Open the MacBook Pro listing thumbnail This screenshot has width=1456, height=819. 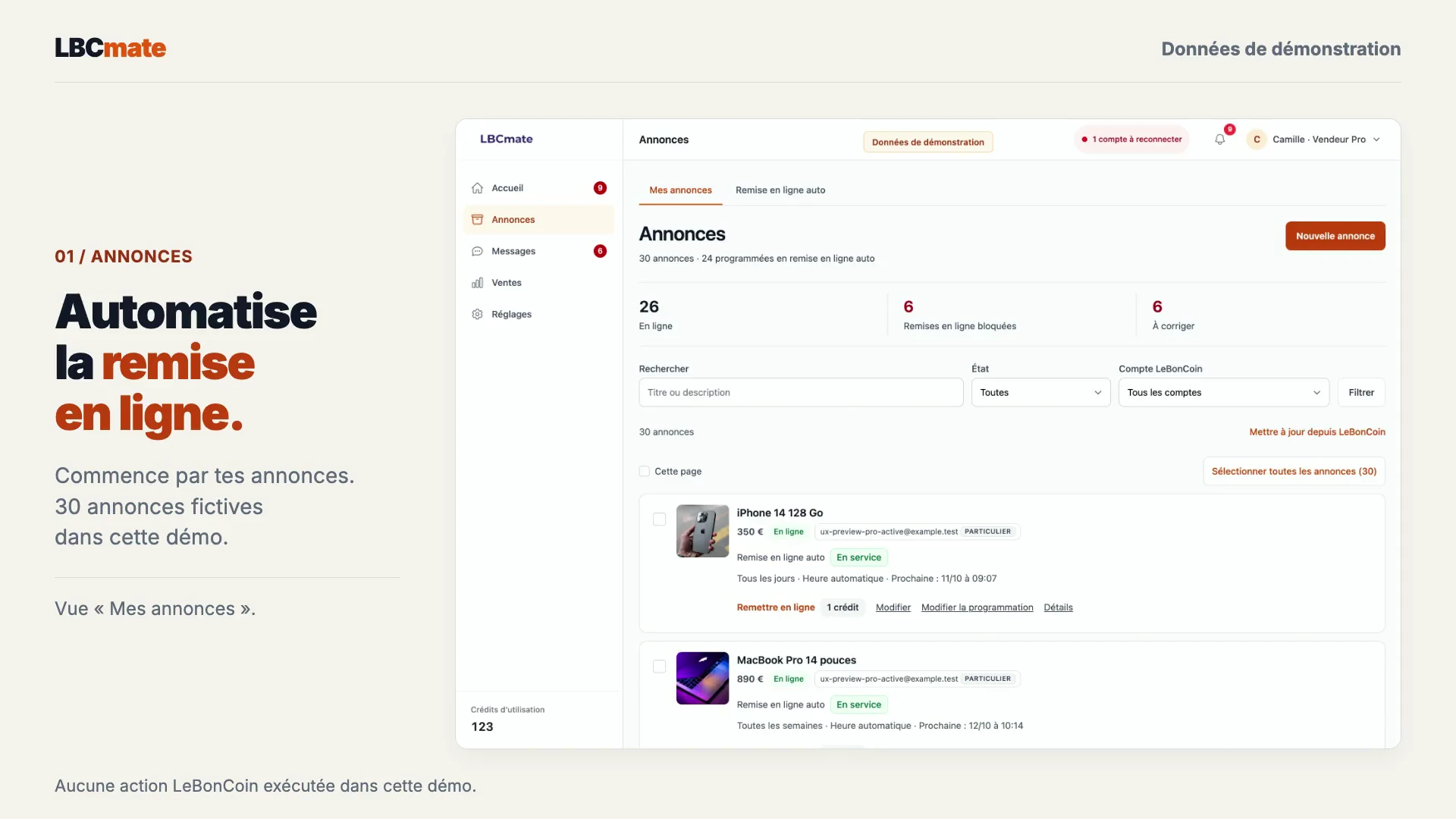click(x=702, y=678)
